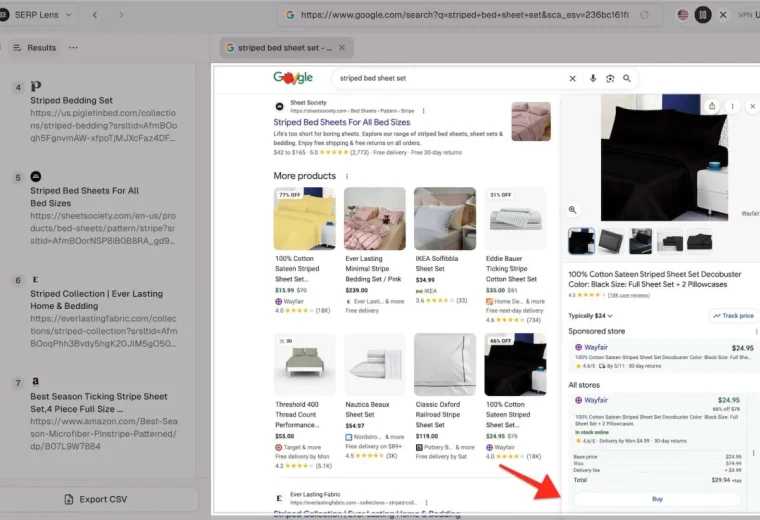Screen dimensions: 760x520
Task: Zoom the product image with magnifier
Action: [572, 210]
